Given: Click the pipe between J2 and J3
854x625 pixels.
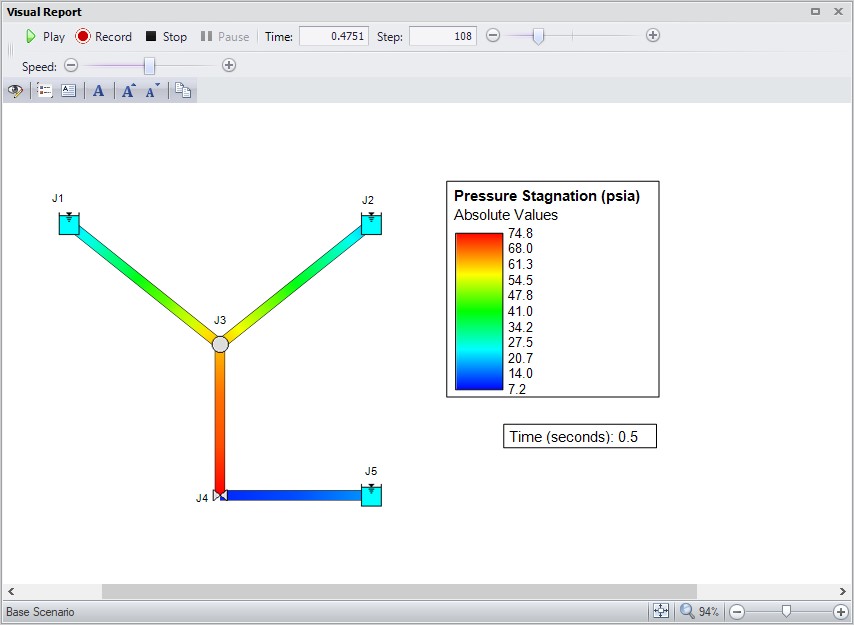Looking at the screenshot, I should [x=294, y=285].
